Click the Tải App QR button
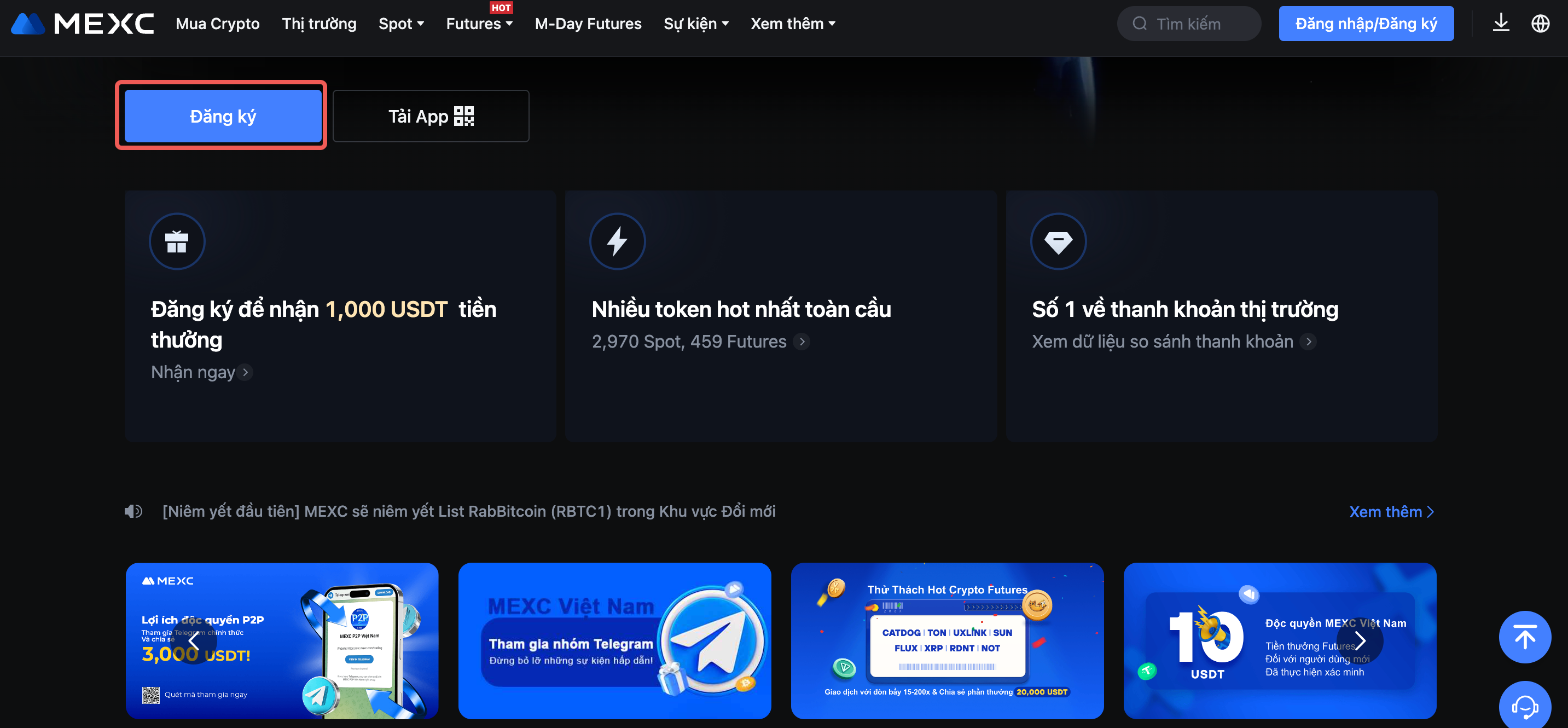This screenshot has width=1568, height=728. [431, 115]
